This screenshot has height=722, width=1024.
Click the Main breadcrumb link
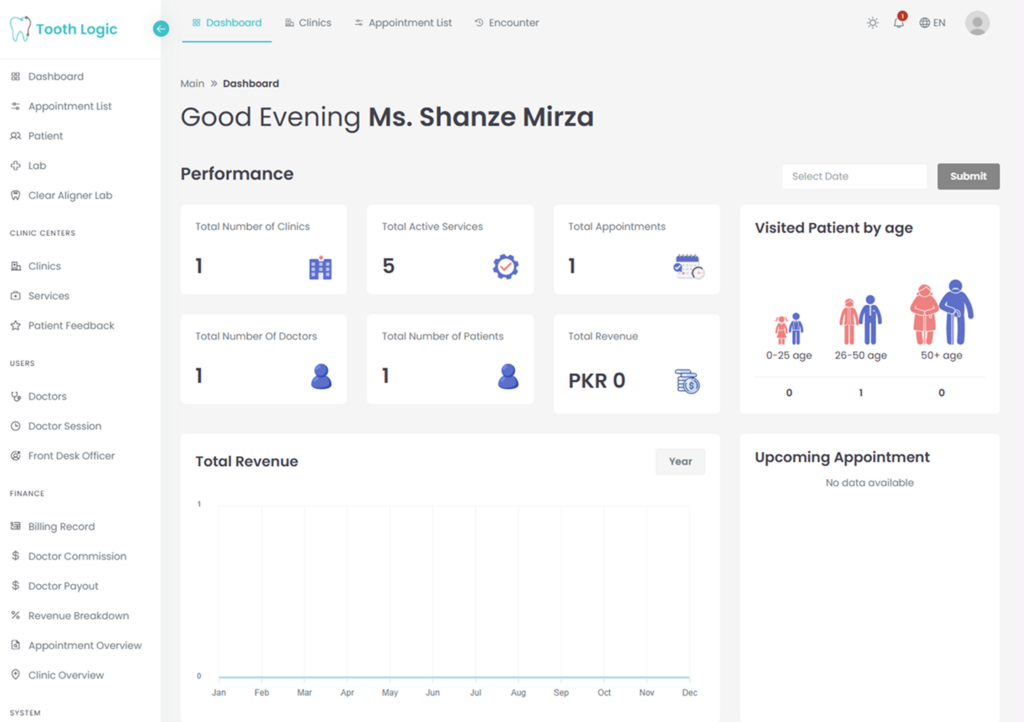pyautogui.click(x=192, y=84)
